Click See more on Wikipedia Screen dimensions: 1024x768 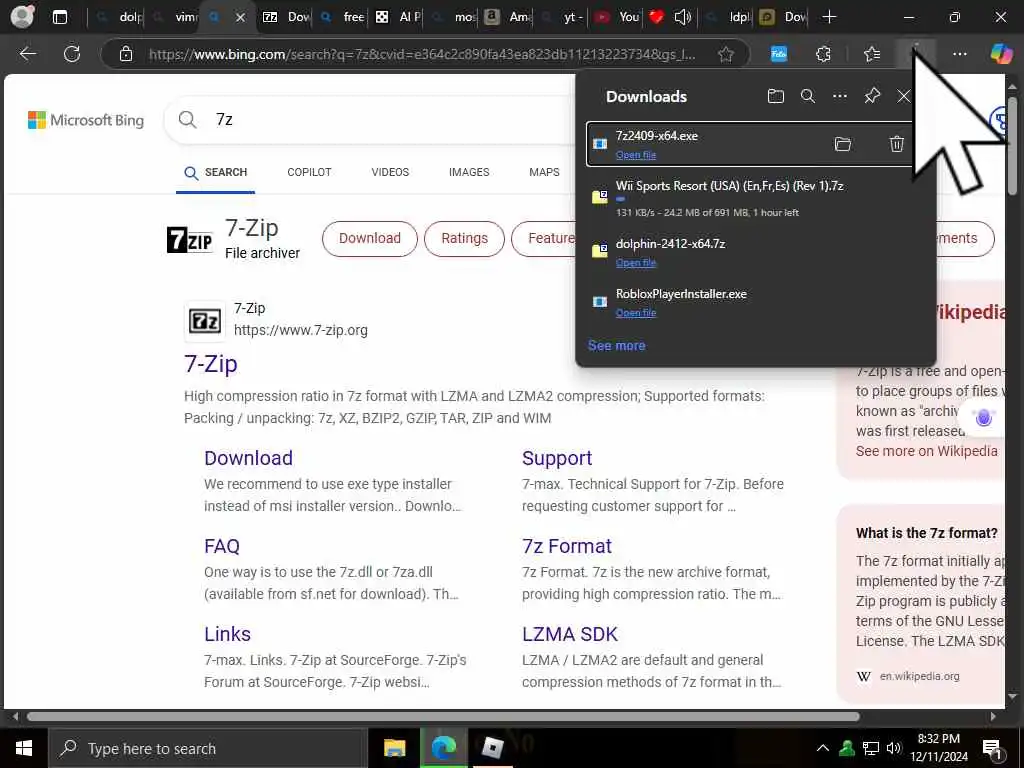pos(926,451)
